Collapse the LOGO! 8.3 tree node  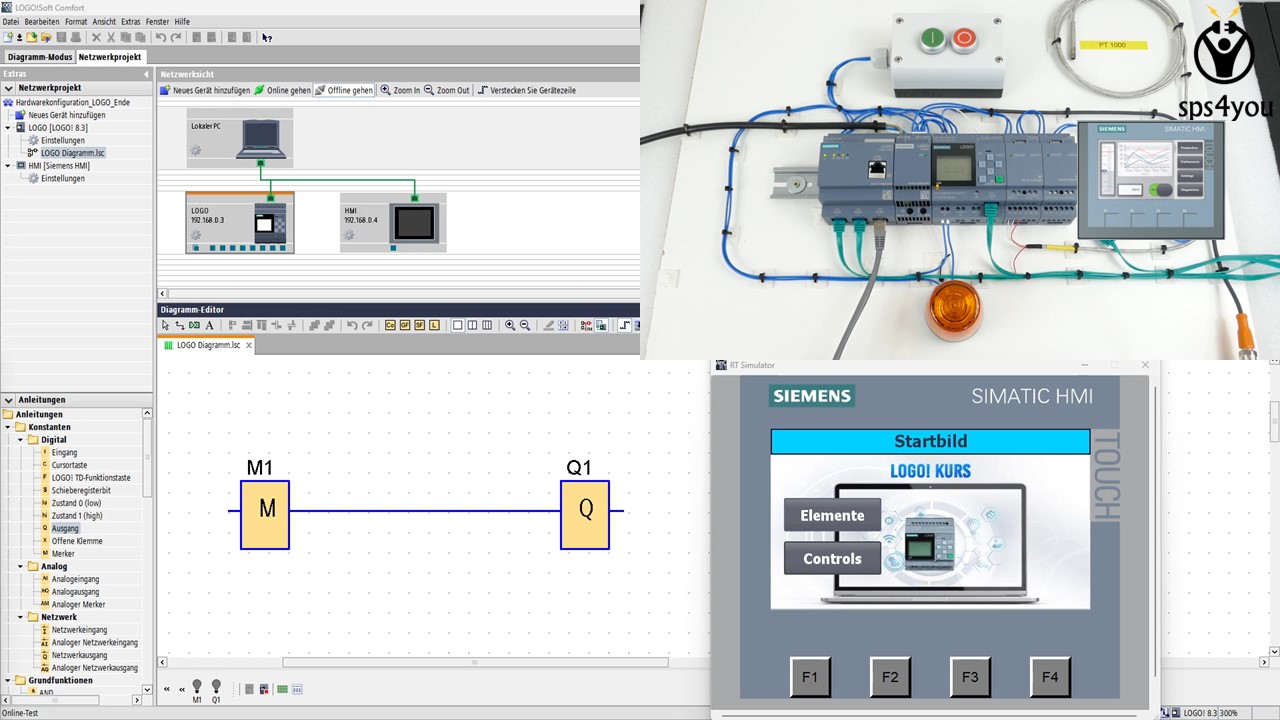[x=9, y=128]
